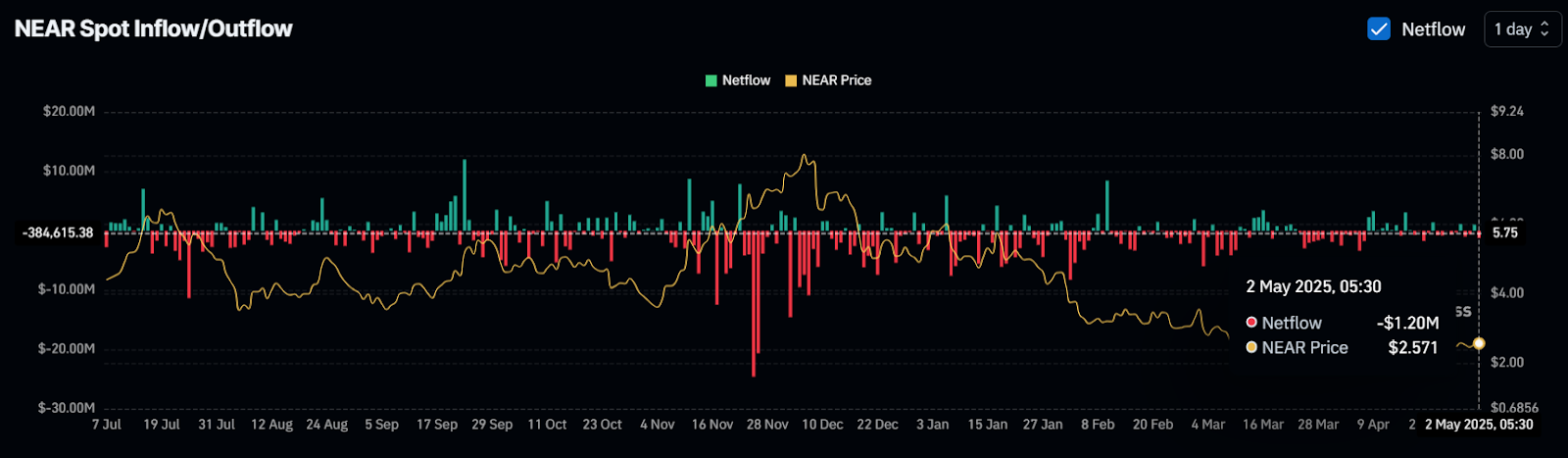Click the $0.6856 price axis label
This screenshot has width=1568, height=458.
tap(1514, 408)
